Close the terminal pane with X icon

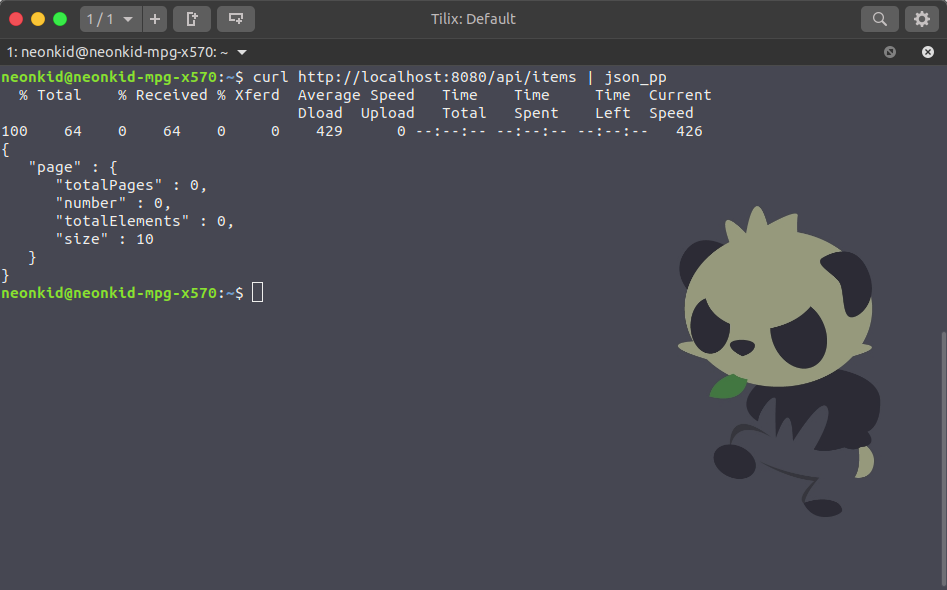[928, 53]
